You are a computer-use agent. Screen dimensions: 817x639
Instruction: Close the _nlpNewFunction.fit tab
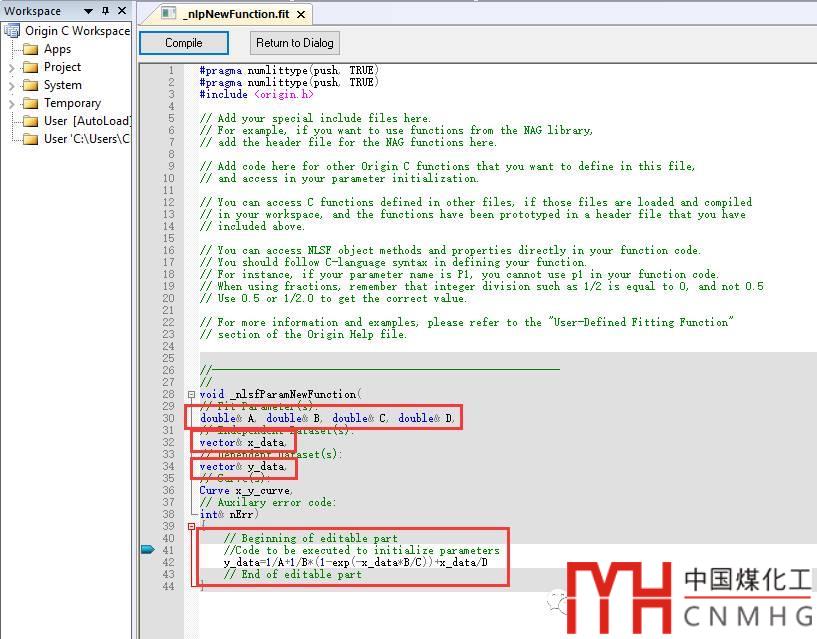pyautogui.click(x=301, y=15)
